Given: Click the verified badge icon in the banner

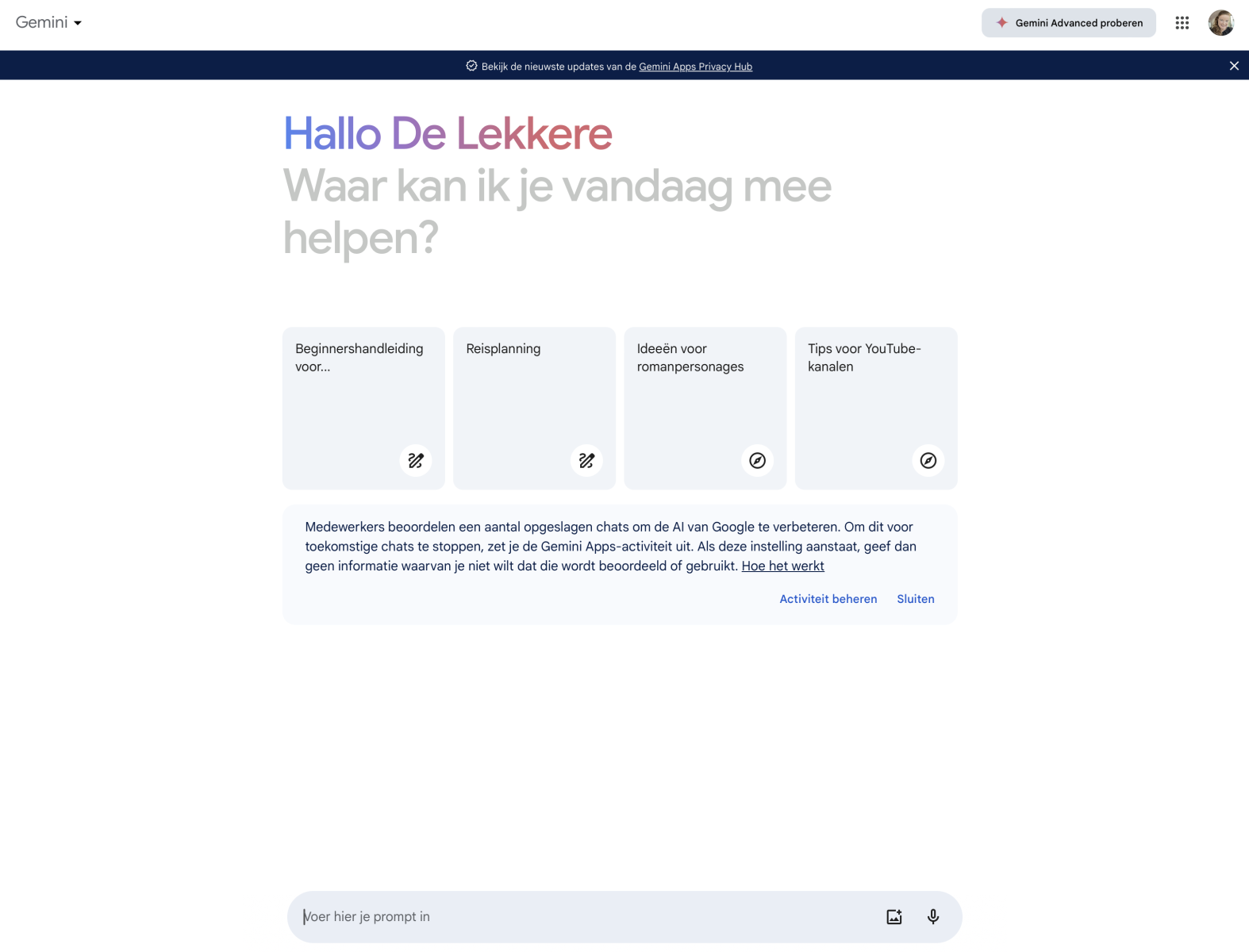Looking at the screenshot, I should (471, 66).
